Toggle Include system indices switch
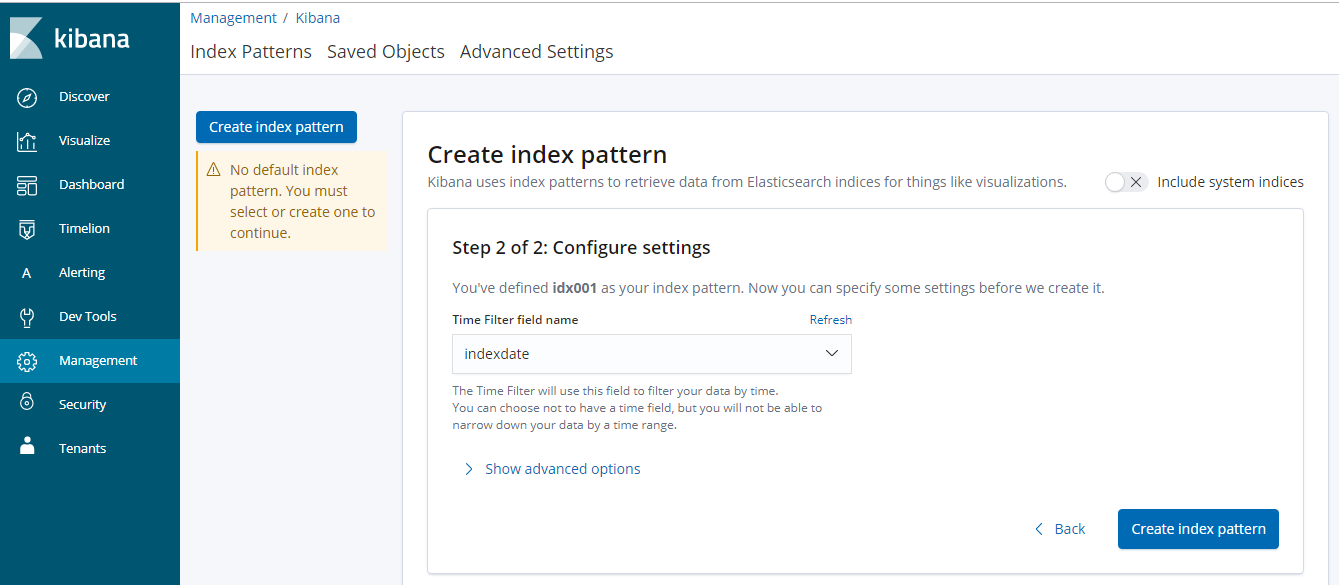Screen dimensions: 1339x585 (1126, 182)
